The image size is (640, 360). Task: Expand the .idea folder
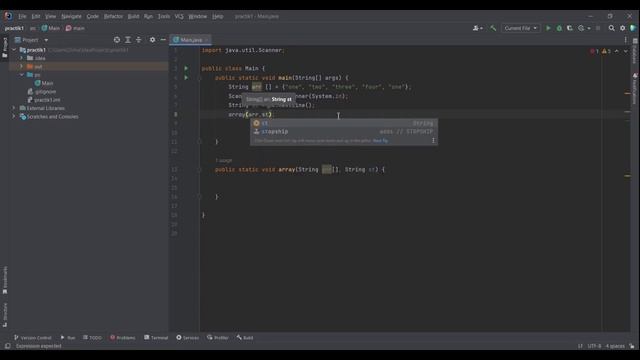click(22, 58)
